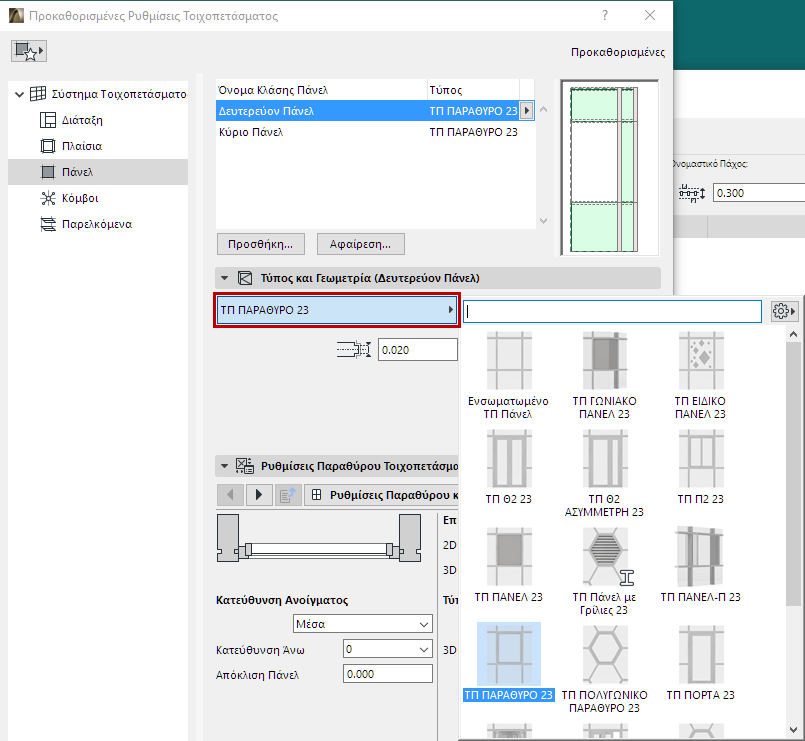
Task: Open the Μέσα opening direction dropdown
Action: coord(362,624)
